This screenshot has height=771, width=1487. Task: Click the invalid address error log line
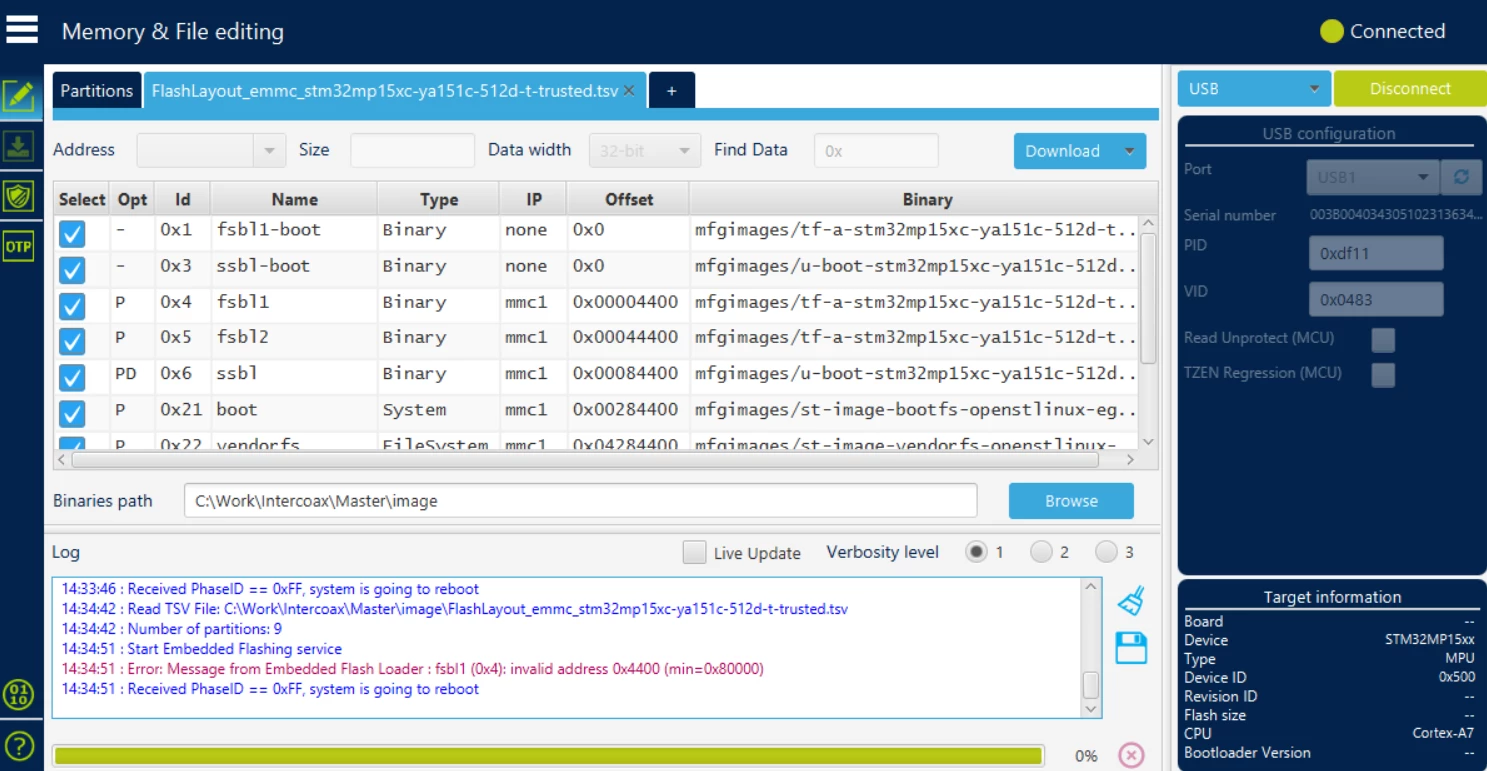pos(412,669)
